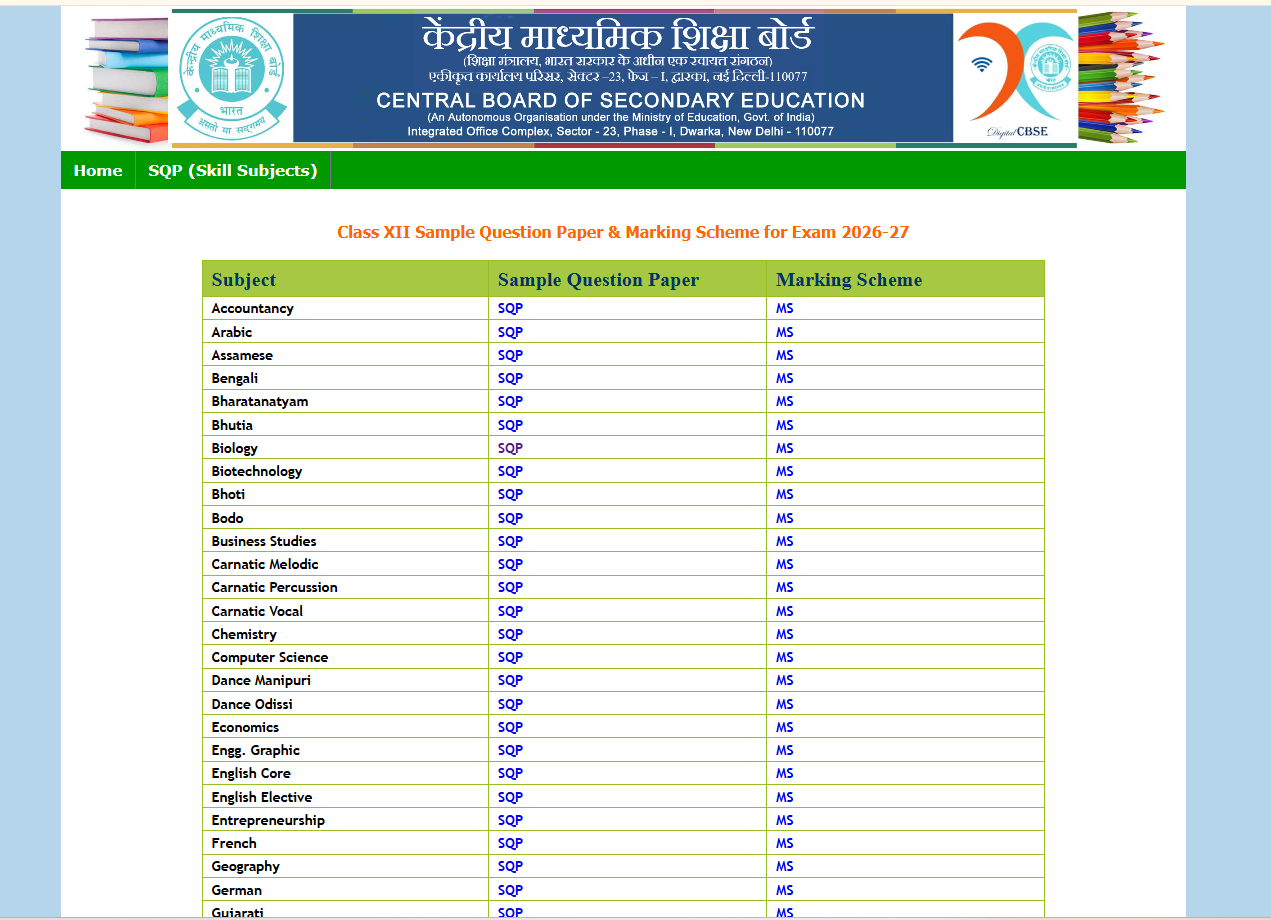Open English Elective MS link
1271x920 pixels.
[x=785, y=797]
